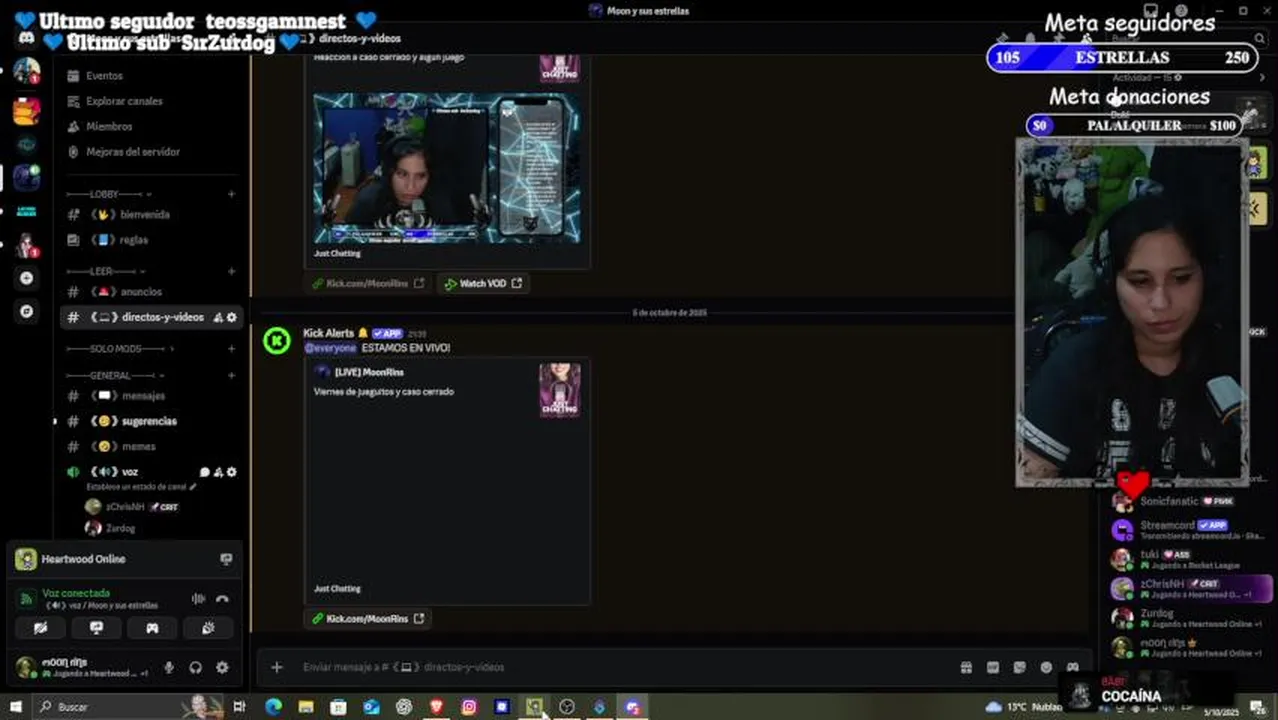
Task: Open the voz channel text chat icon
Action: [x=205, y=472]
